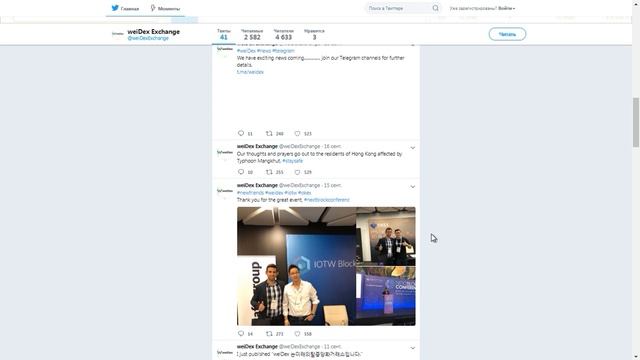The height and width of the screenshot is (360, 640).
Task: Expand options menu of Typhoon Mangkhut tweet
Action: 413,148
